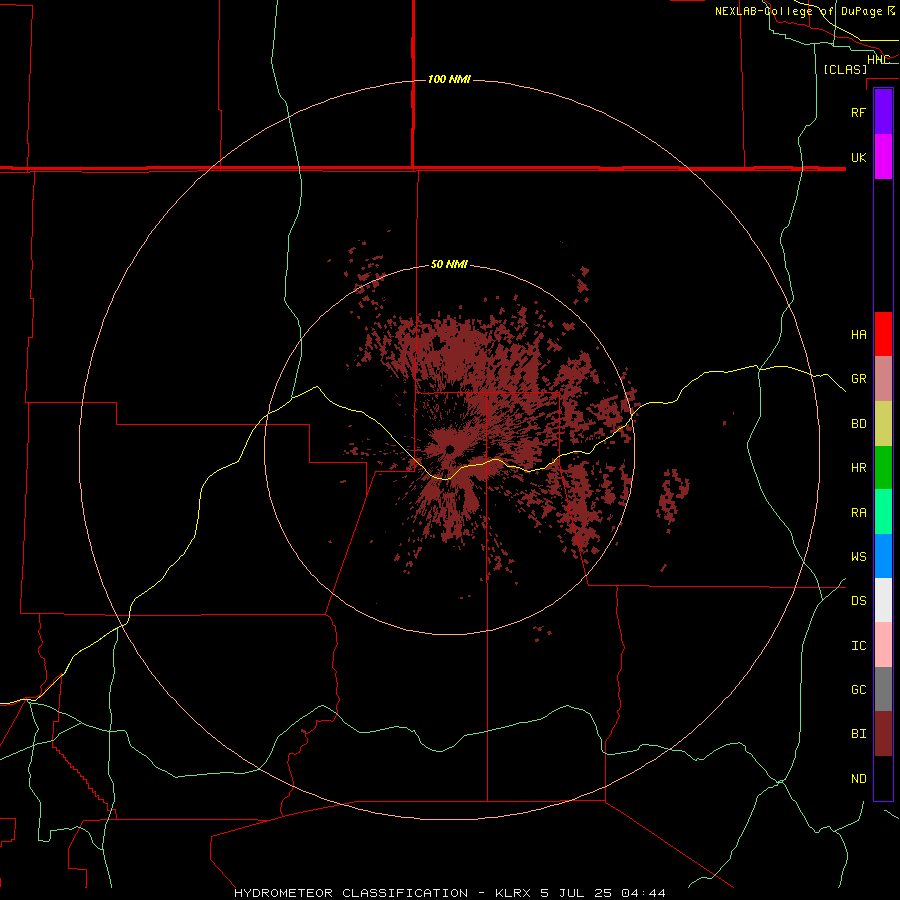Click the RF legend label
Viewport: 900px width, 900px height.
(x=858, y=112)
